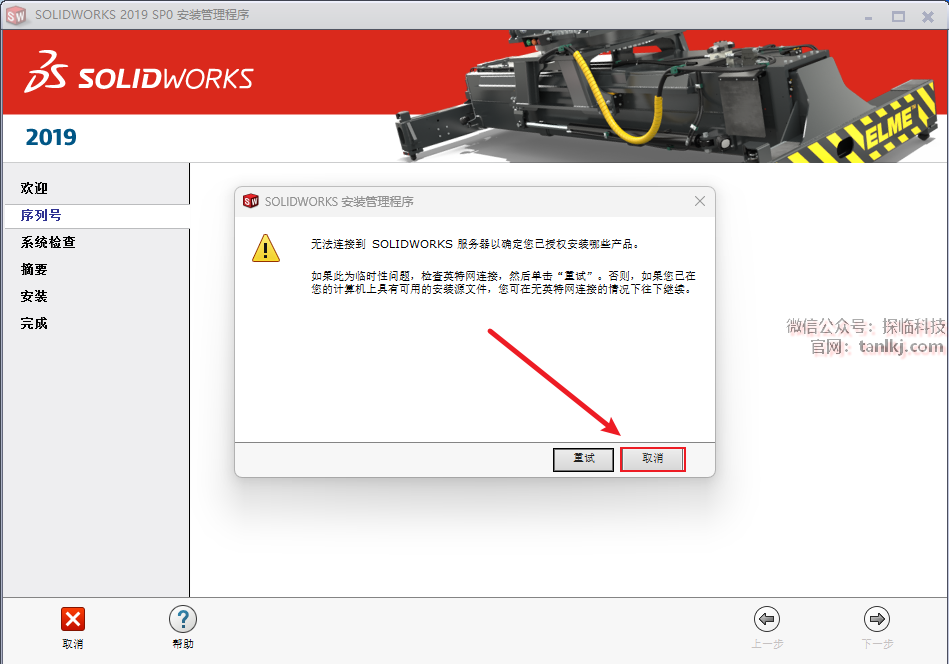This screenshot has width=949, height=664.
Task: Maximize the installation manager window
Action: 898,16
